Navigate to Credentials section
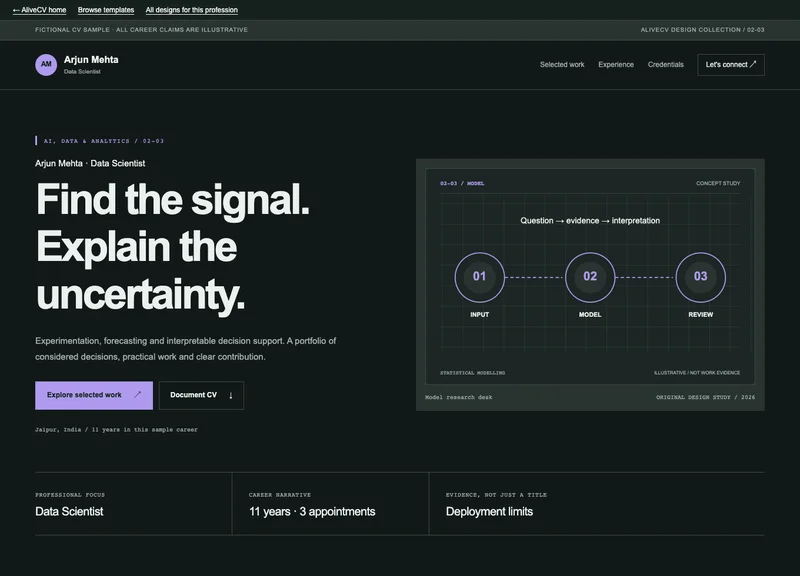 [x=665, y=65]
